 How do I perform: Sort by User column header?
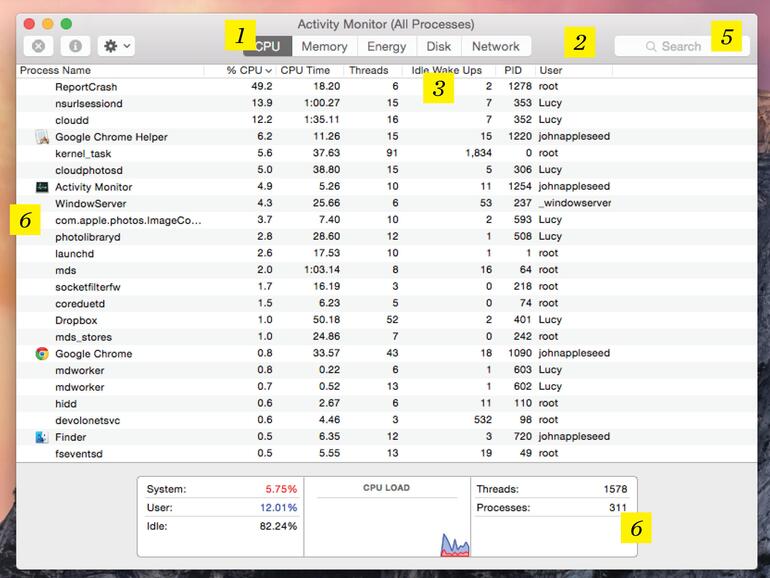click(x=551, y=71)
